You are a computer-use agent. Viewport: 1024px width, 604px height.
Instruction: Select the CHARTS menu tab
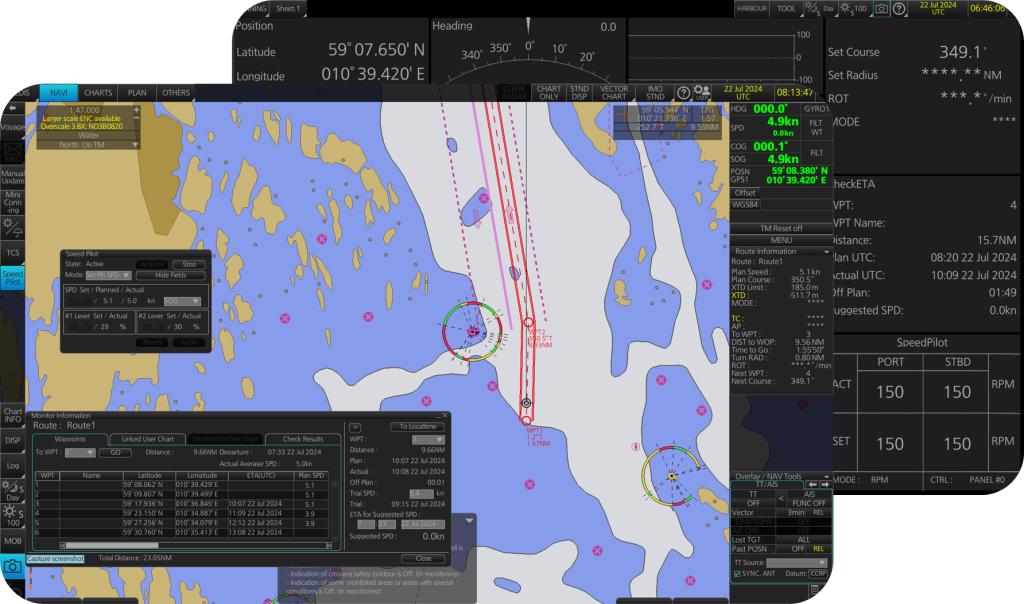coord(98,93)
